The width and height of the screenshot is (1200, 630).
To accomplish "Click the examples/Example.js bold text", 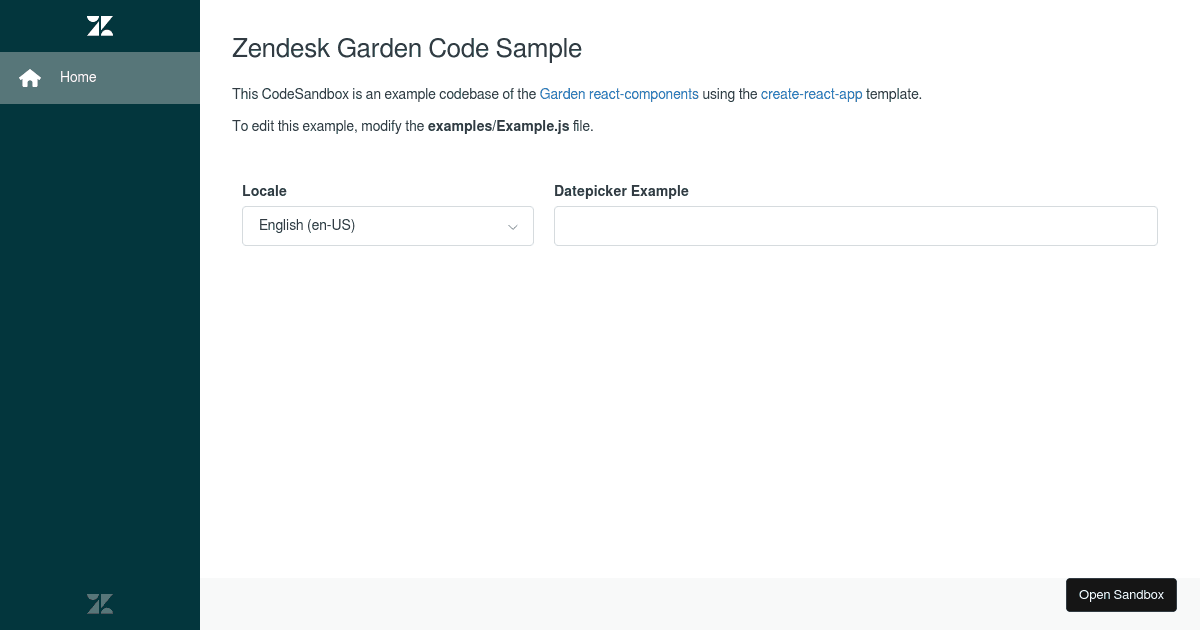I will [x=498, y=126].
